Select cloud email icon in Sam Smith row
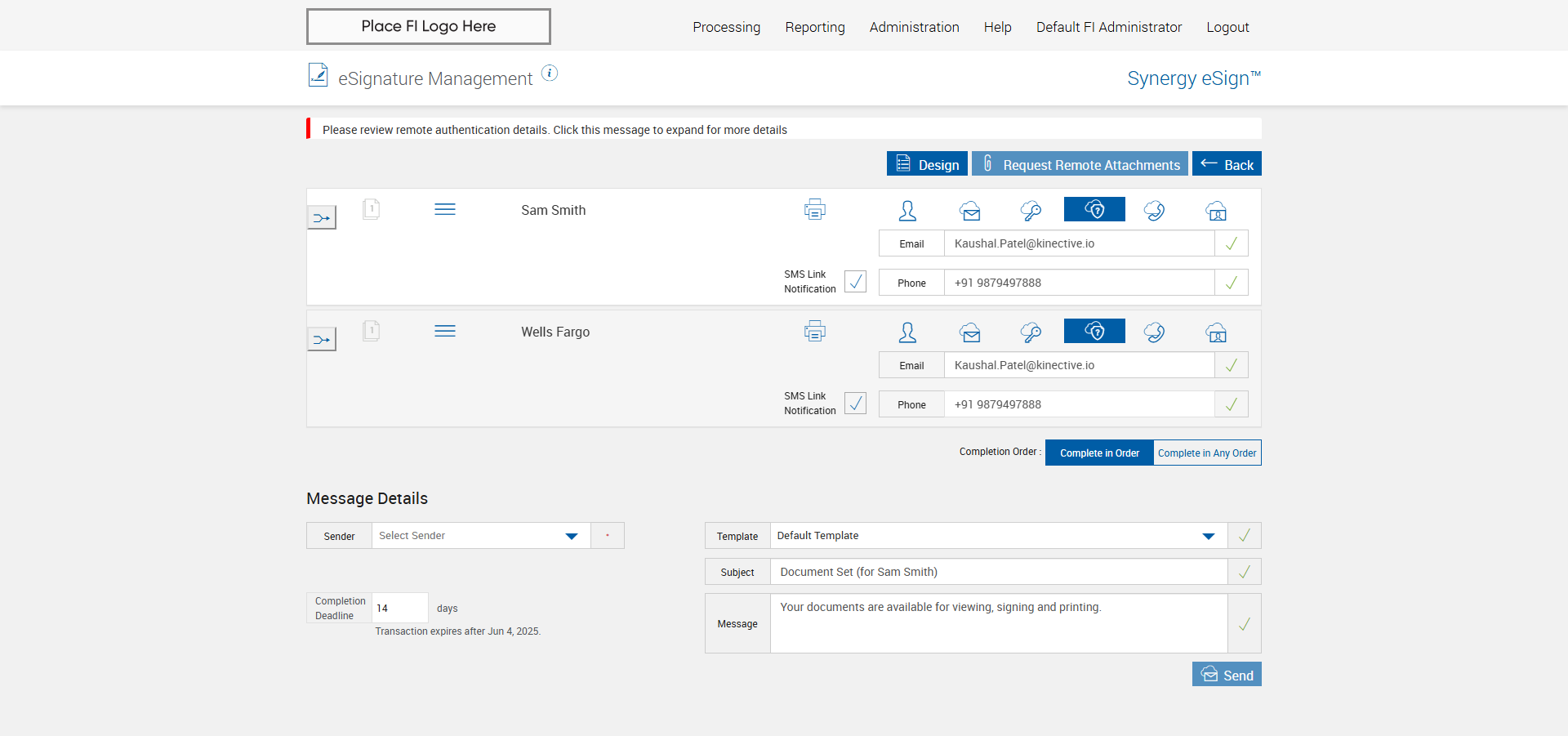This screenshot has width=1568, height=736. 970,211
